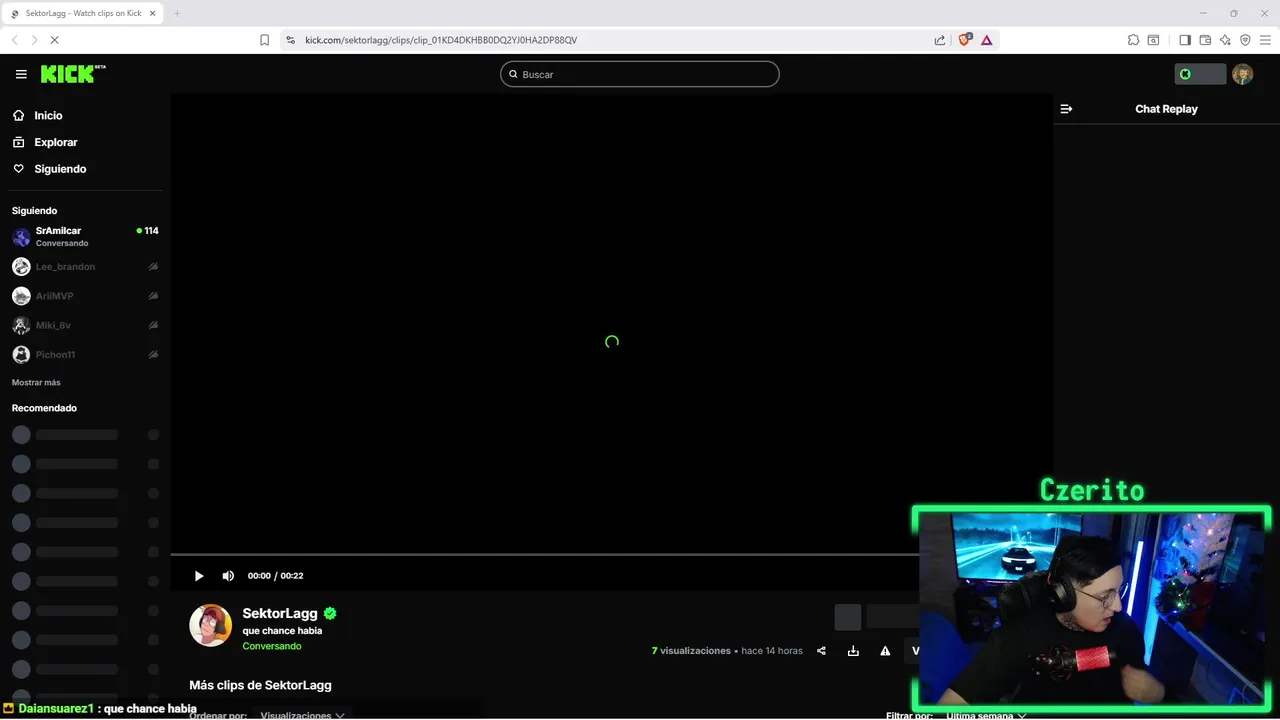Open AriiMVP's channel
This screenshot has height=720, width=1280.
[85, 296]
